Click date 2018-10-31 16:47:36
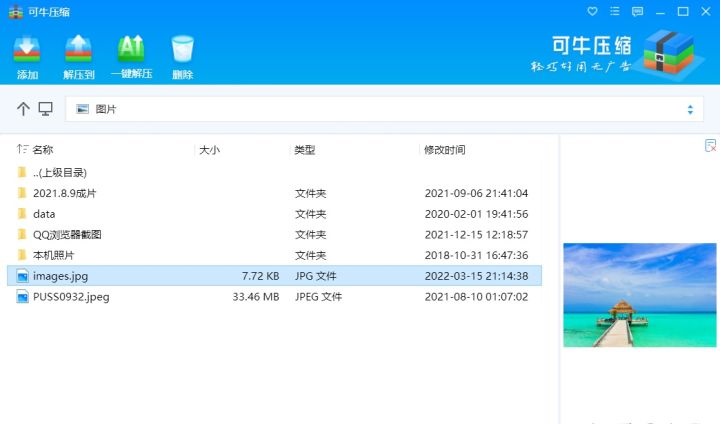721x424 pixels. click(x=476, y=255)
